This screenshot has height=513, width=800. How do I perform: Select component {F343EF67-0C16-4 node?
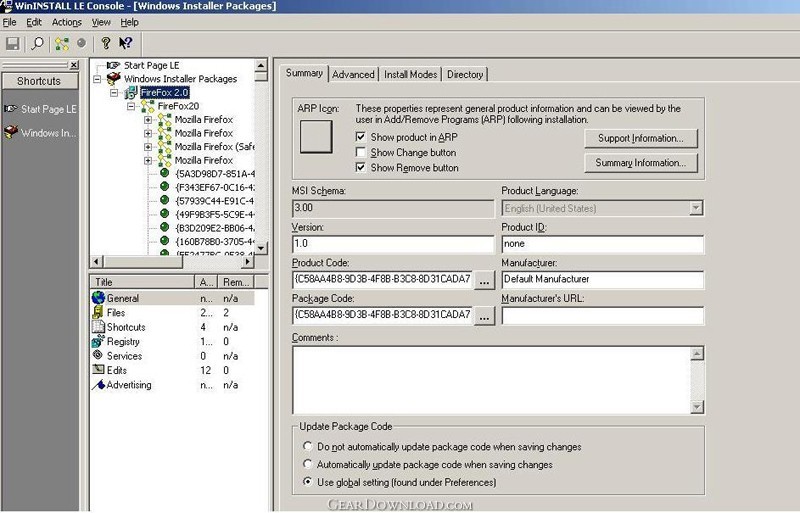coord(214,187)
